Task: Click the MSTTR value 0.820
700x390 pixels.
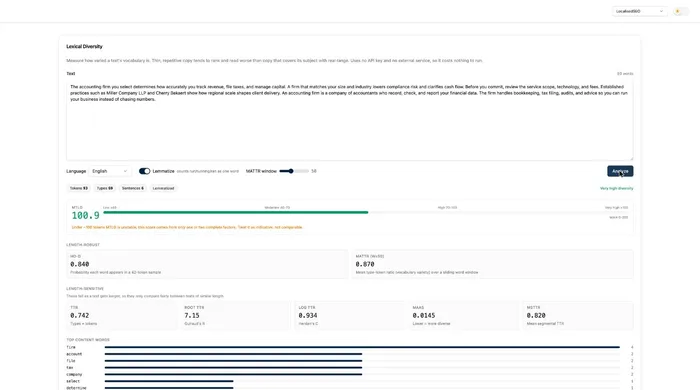Action: point(536,315)
